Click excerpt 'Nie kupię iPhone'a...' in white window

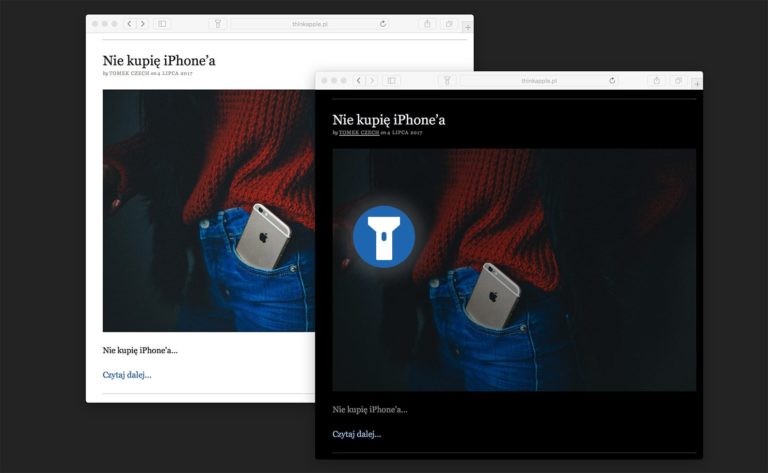tap(140, 350)
